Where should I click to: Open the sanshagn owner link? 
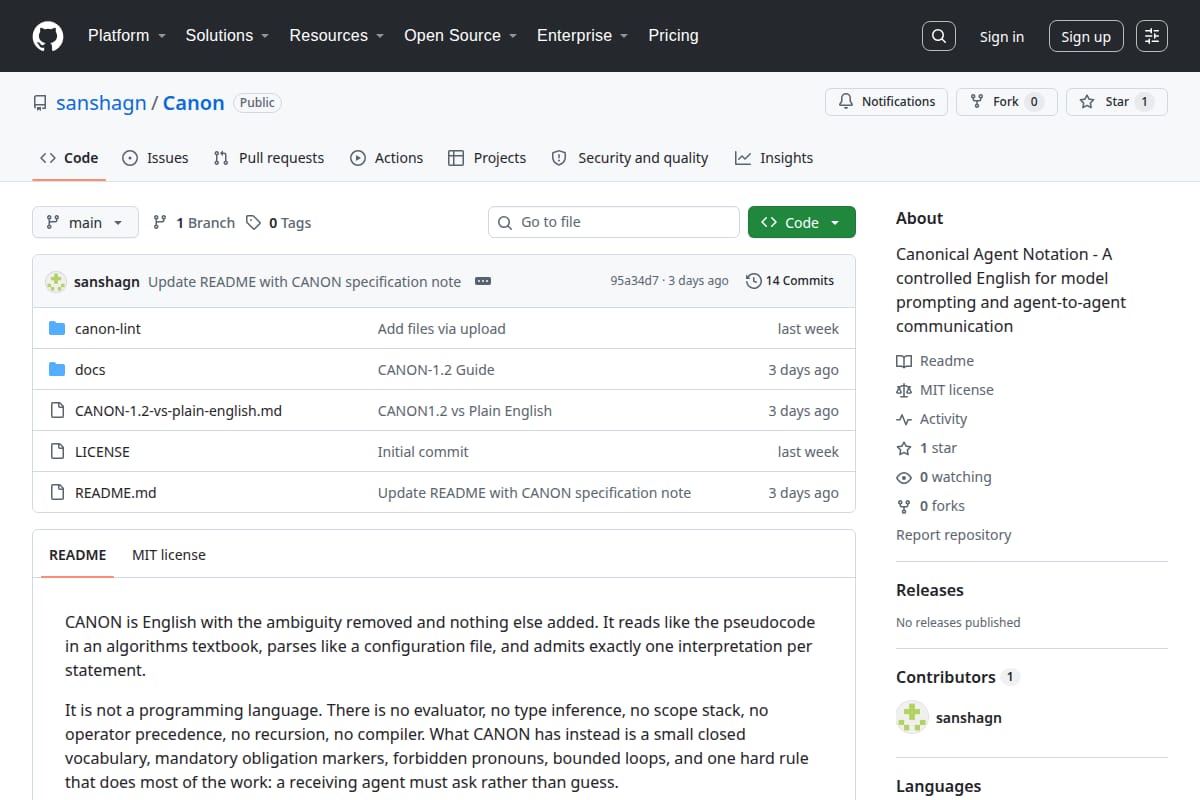click(101, 103)
